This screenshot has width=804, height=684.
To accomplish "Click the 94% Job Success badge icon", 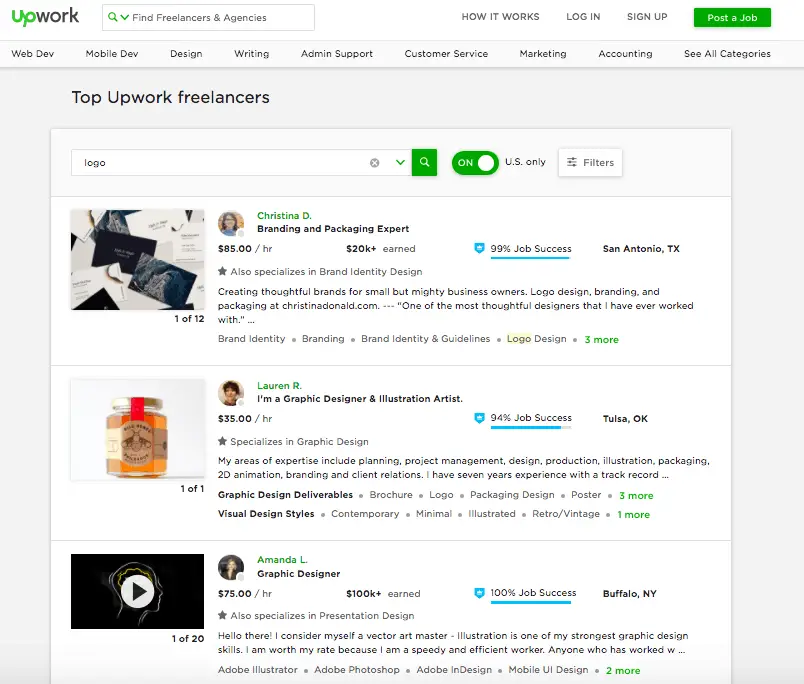I will pos(479,418).
